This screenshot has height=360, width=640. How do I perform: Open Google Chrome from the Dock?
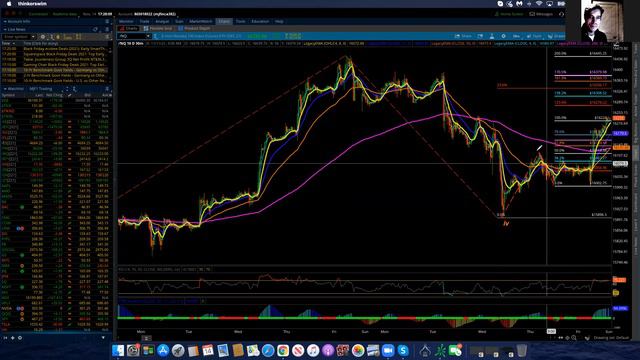(x=283, y=351)
